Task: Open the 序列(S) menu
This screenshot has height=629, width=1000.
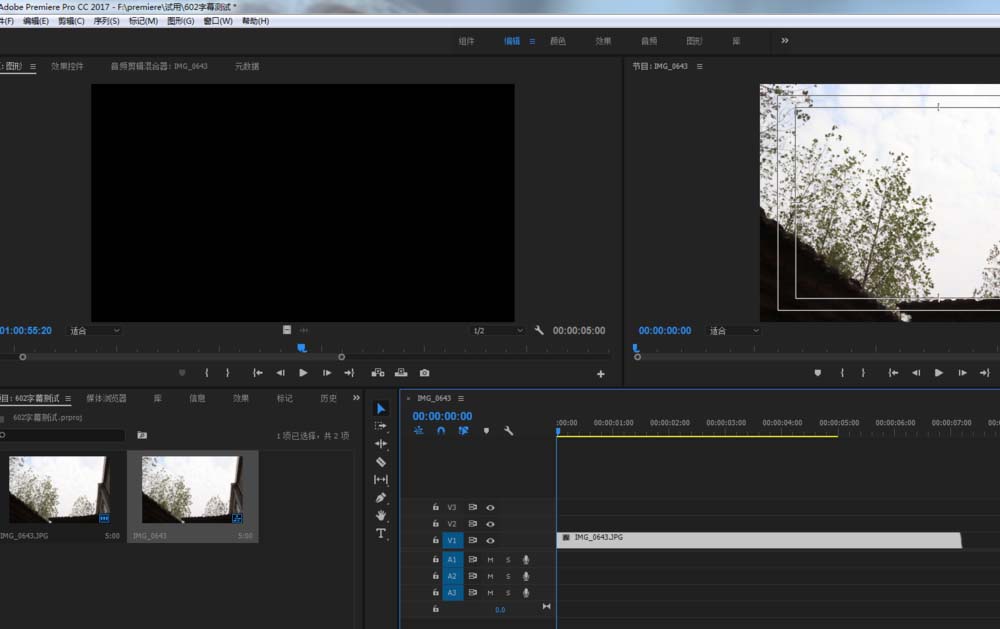Action: 106,21
